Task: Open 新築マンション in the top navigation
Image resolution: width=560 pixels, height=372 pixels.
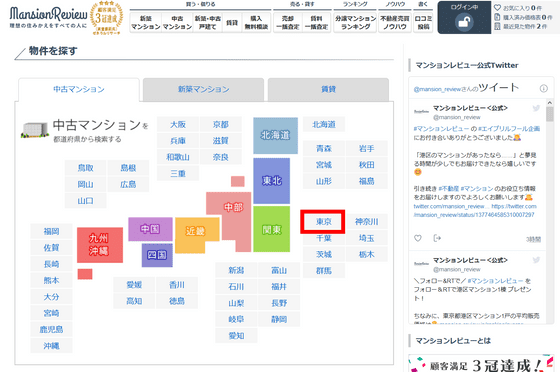Action: 146,22
